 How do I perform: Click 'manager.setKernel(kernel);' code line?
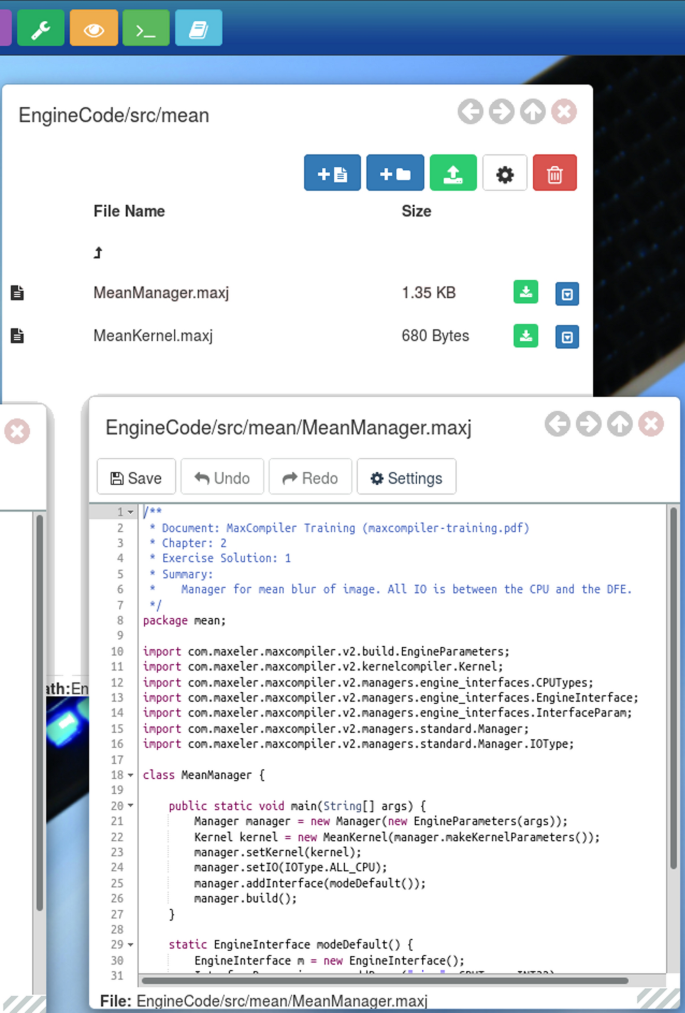278,852
